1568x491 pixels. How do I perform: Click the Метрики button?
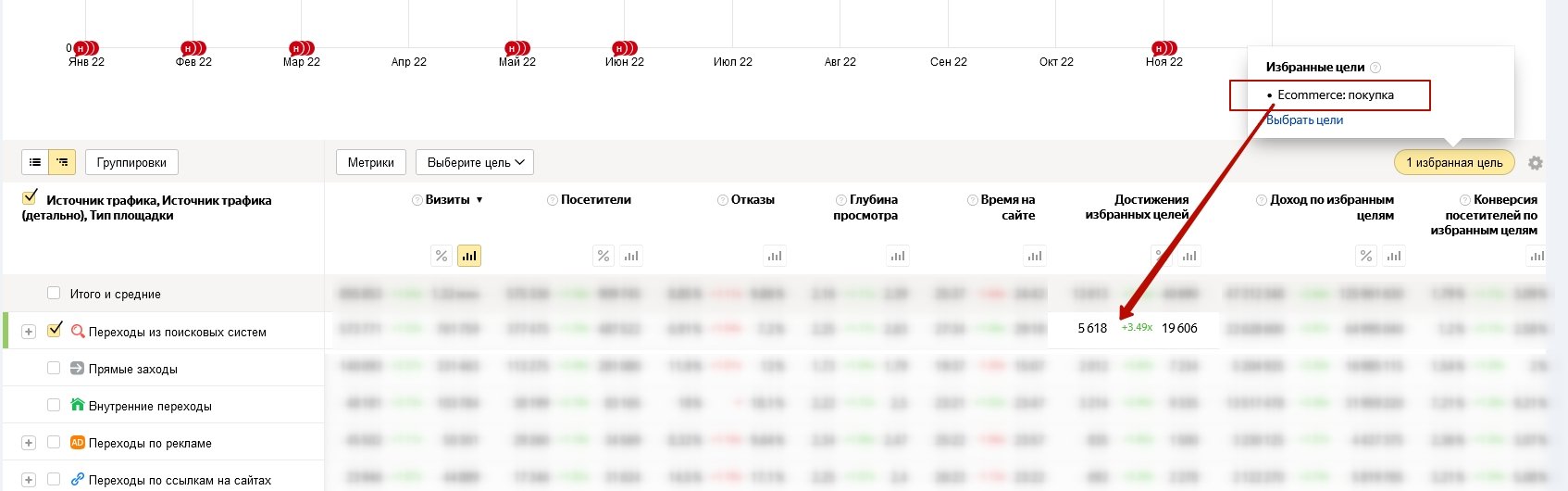(x=370, y=162)
